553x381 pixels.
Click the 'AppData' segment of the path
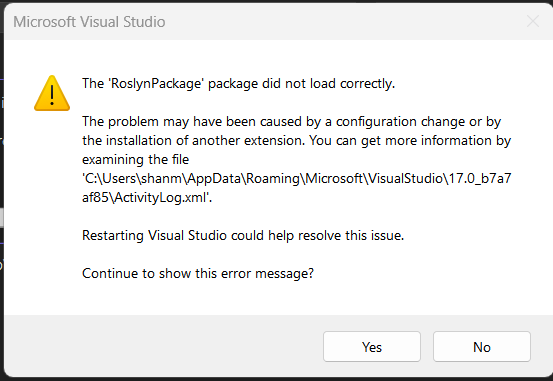(214, 179)
